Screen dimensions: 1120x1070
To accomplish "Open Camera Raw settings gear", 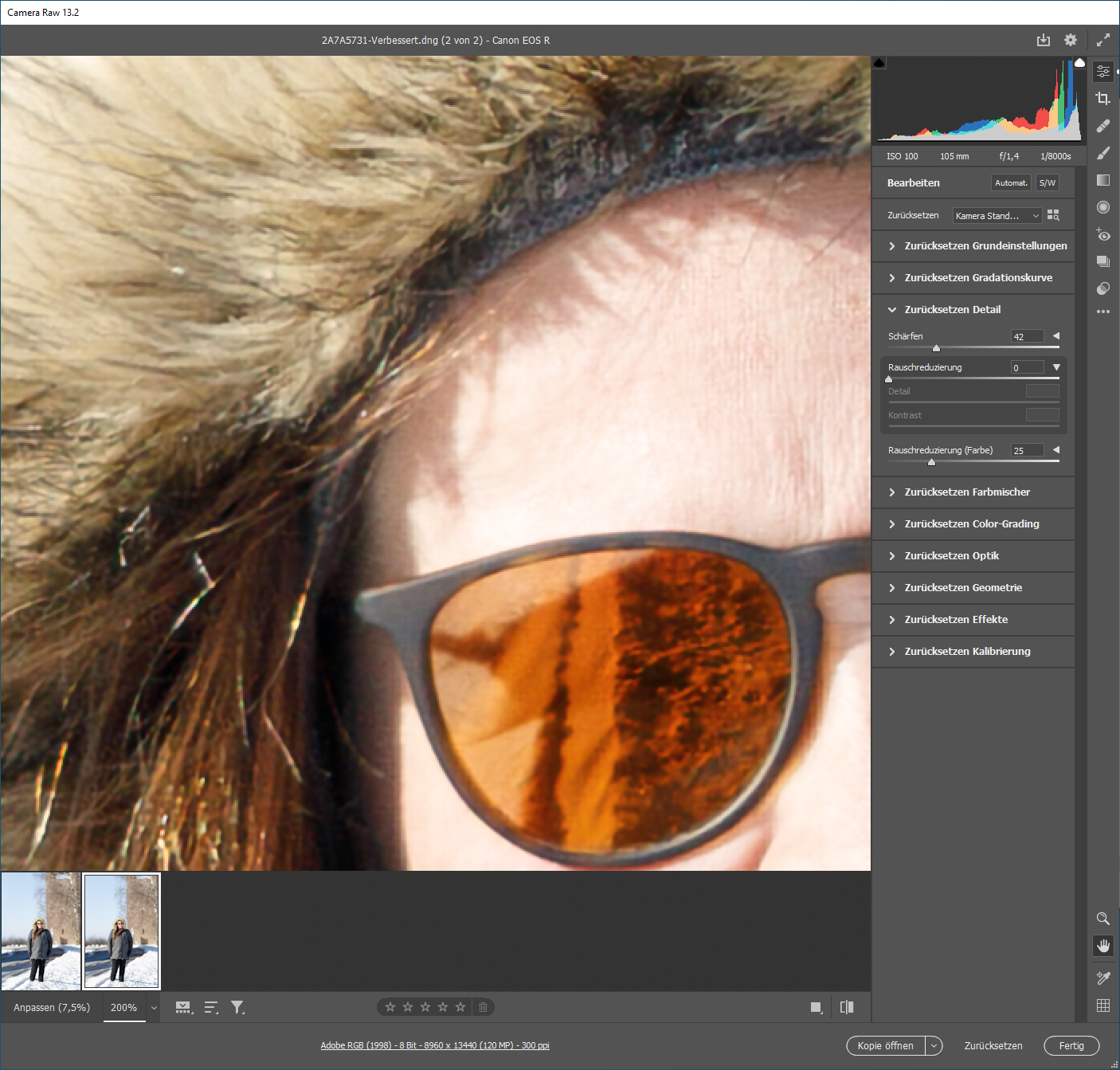I will pyautogui.click(x=1070, y=40).
